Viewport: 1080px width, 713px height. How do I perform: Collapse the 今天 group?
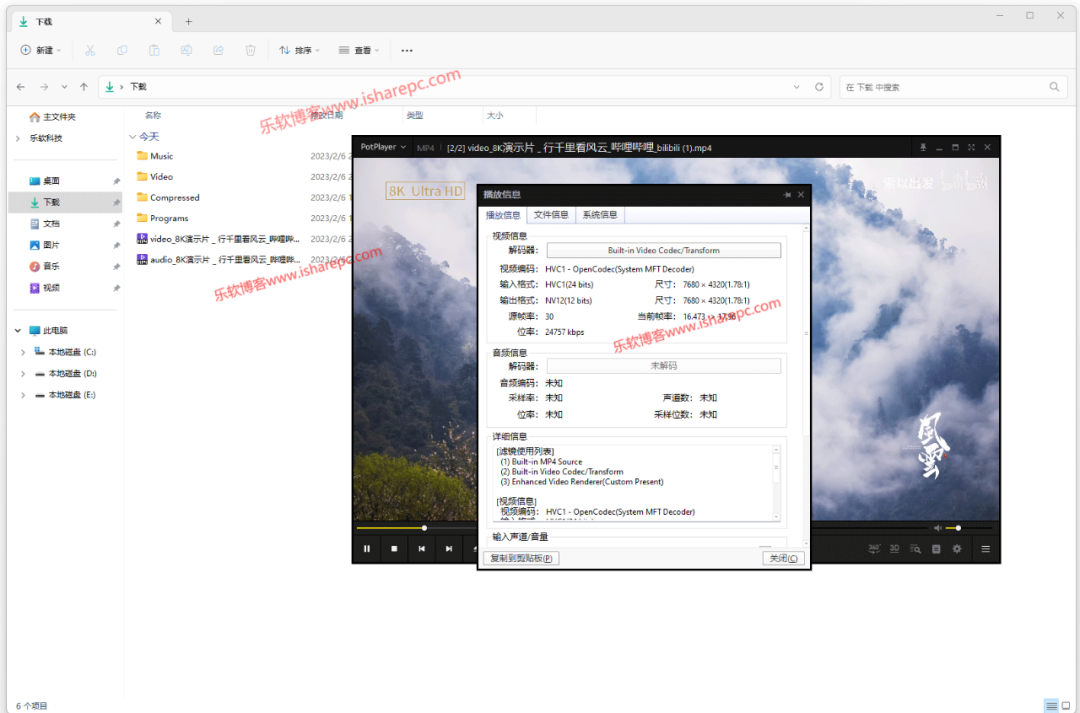point(132,136)
